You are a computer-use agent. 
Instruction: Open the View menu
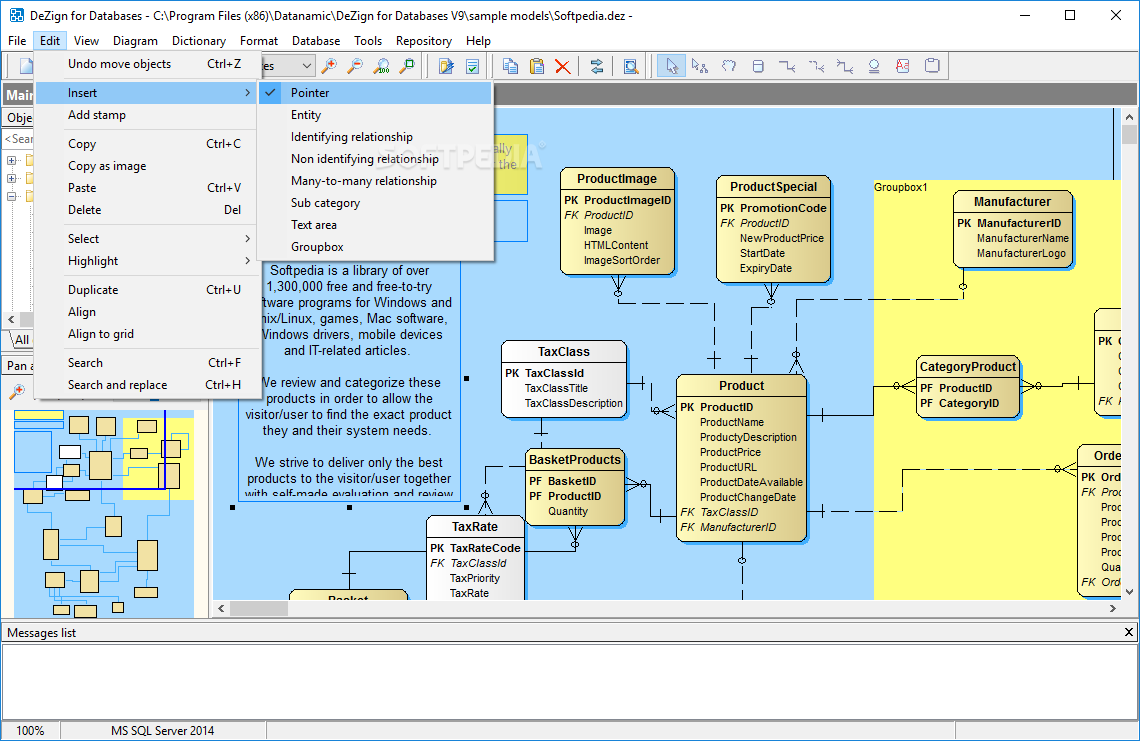86,41
